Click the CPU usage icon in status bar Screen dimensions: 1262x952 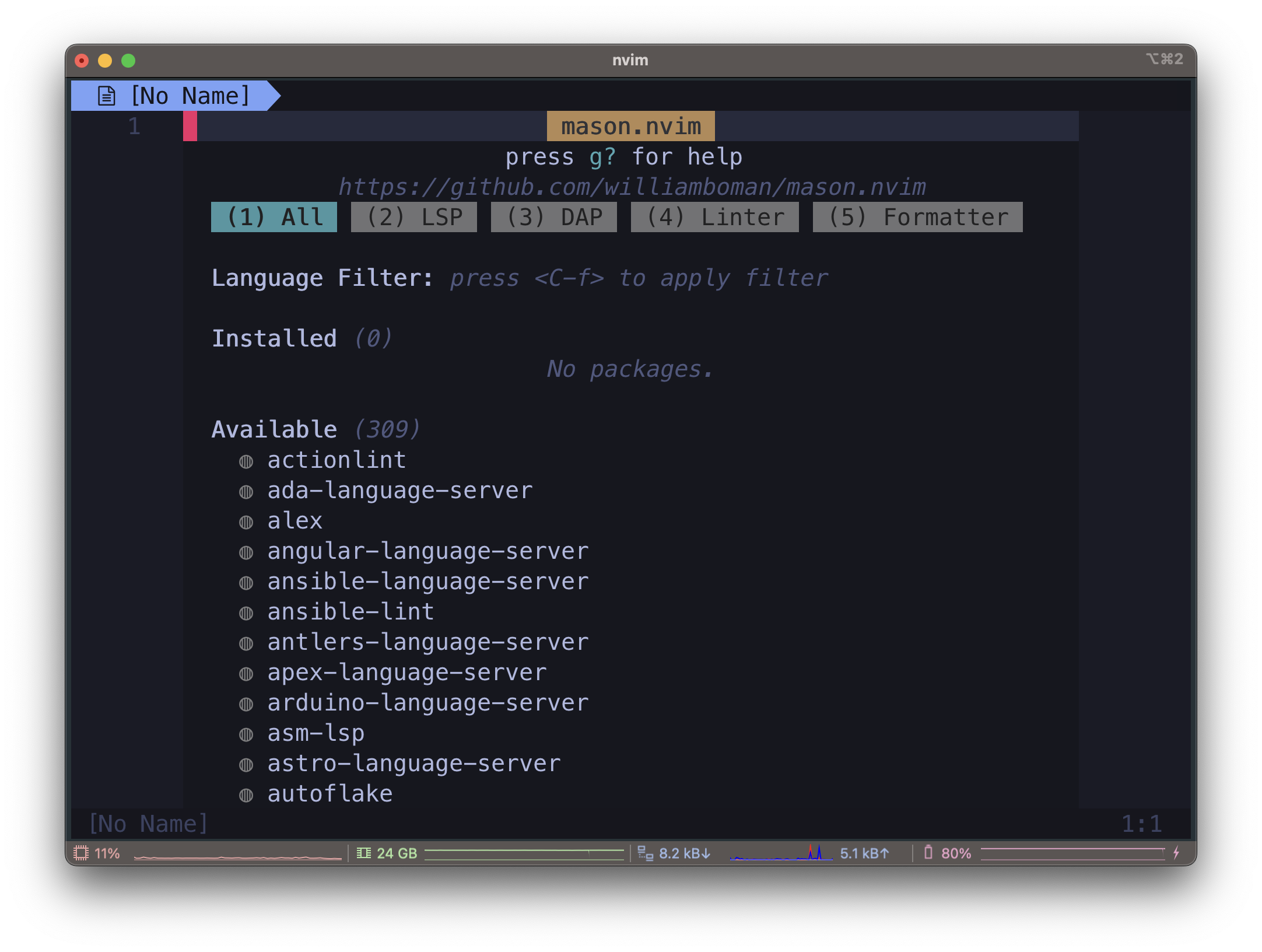(x=81, y=853)
